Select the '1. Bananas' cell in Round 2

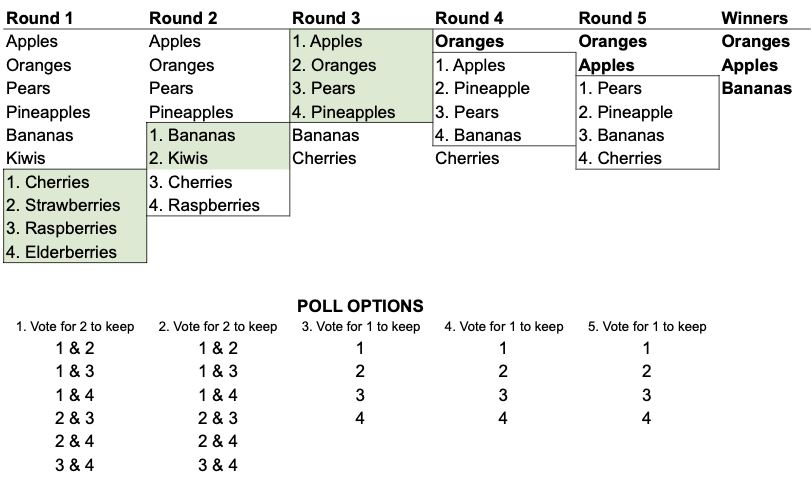(218, 135)
